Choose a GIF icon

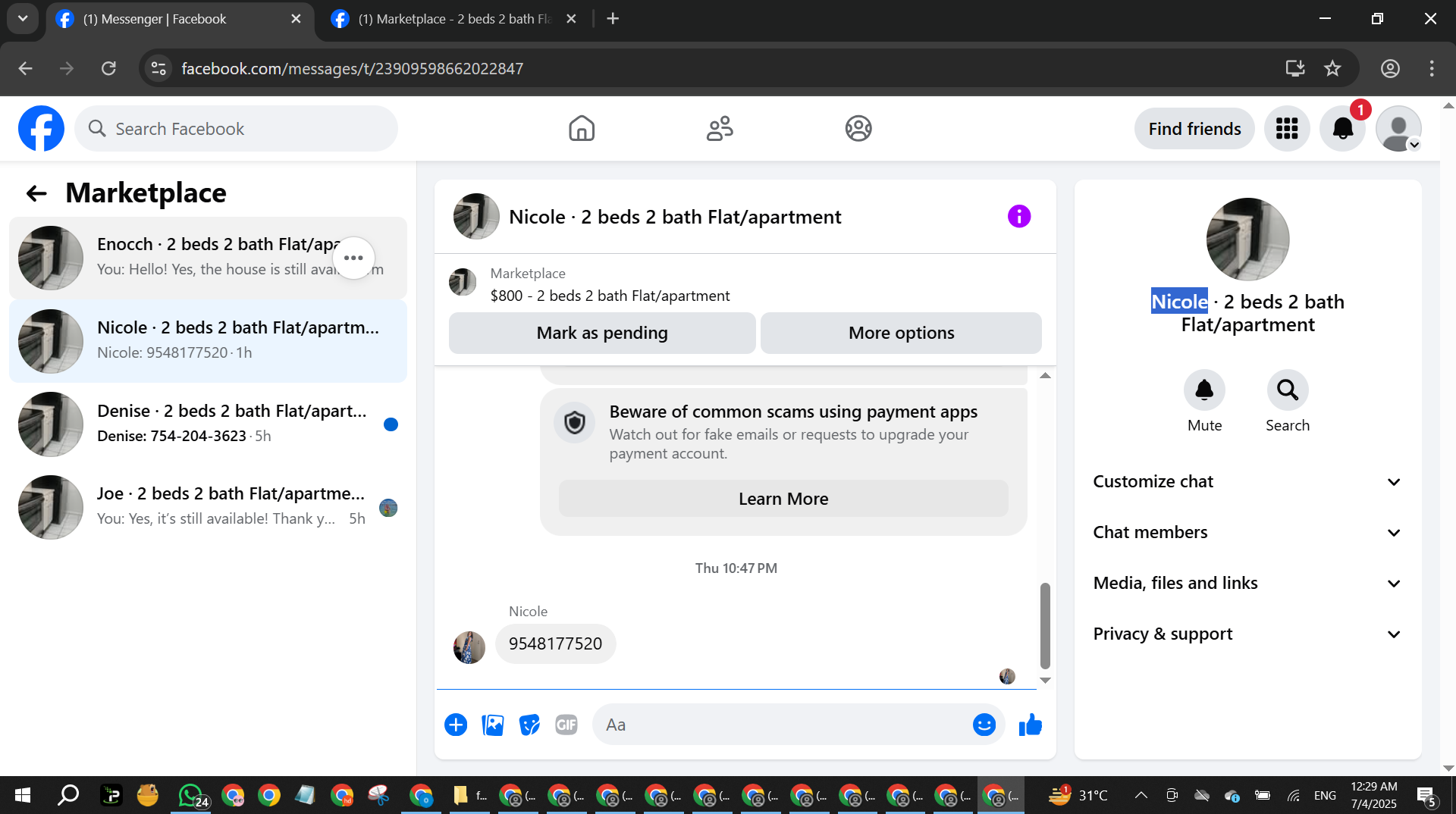pyautogui.click(x=566, y=725)
